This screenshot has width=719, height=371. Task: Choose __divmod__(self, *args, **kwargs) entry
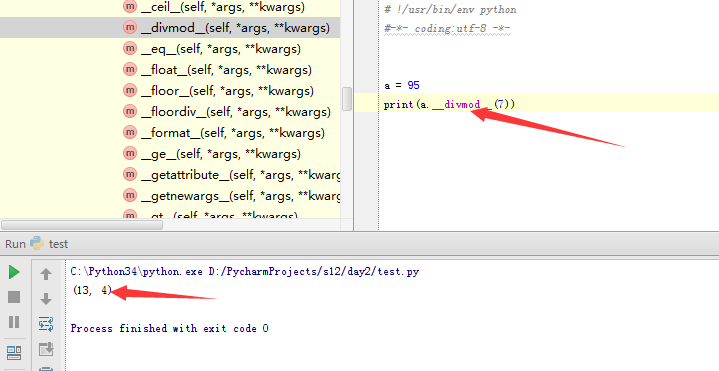click(x=235, y=28)
